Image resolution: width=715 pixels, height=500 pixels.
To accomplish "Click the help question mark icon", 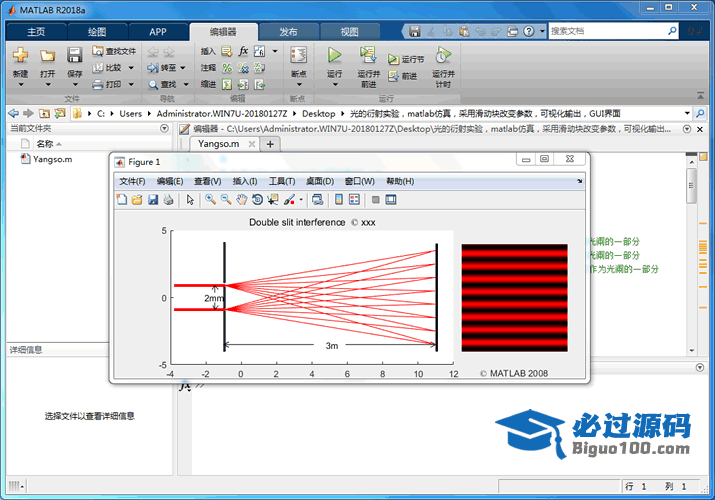I will click(x=528, y=31).
